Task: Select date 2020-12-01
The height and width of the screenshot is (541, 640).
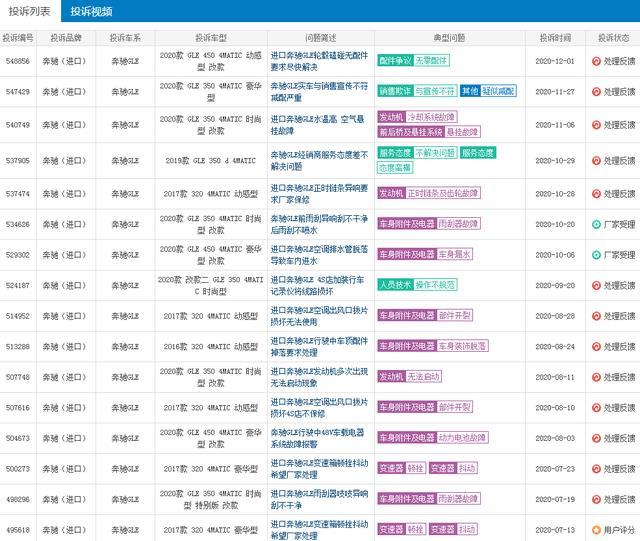Action: click(x=555, y=61)
